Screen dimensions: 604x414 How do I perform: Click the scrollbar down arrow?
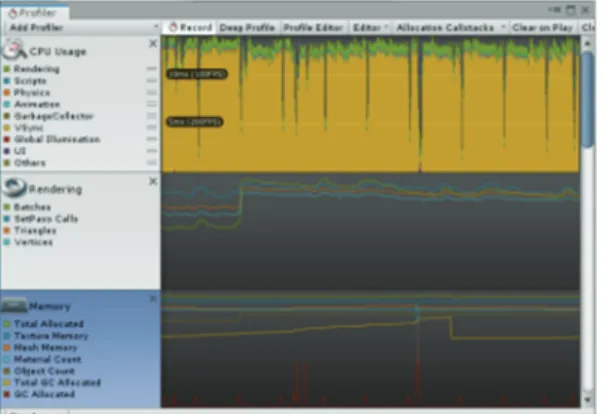pos(588,400)
